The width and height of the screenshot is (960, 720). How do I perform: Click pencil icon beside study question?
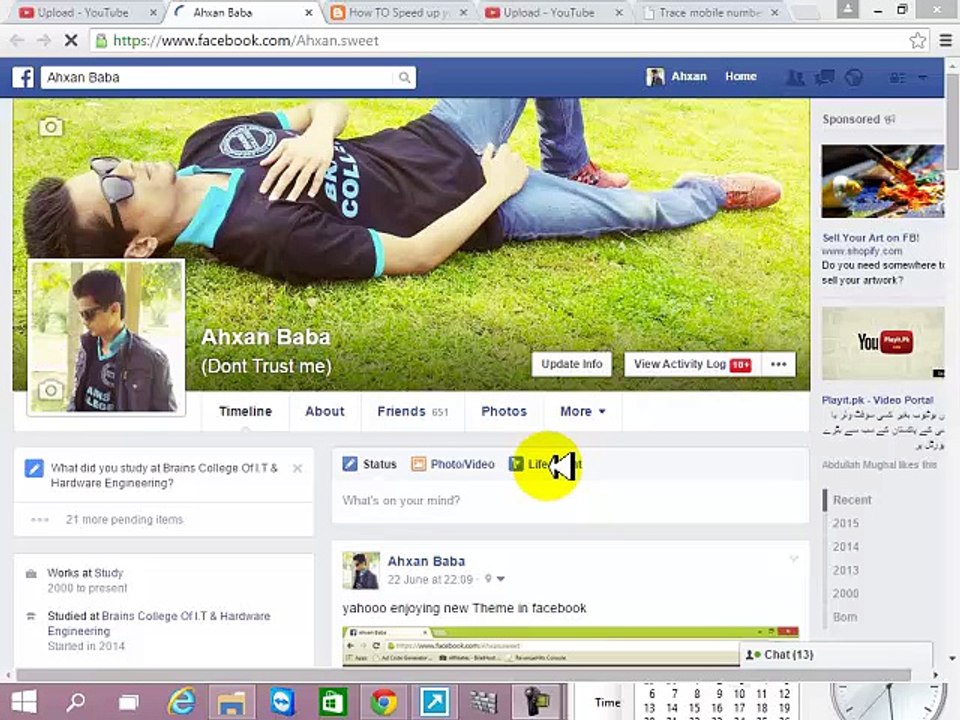coord(34,469)
